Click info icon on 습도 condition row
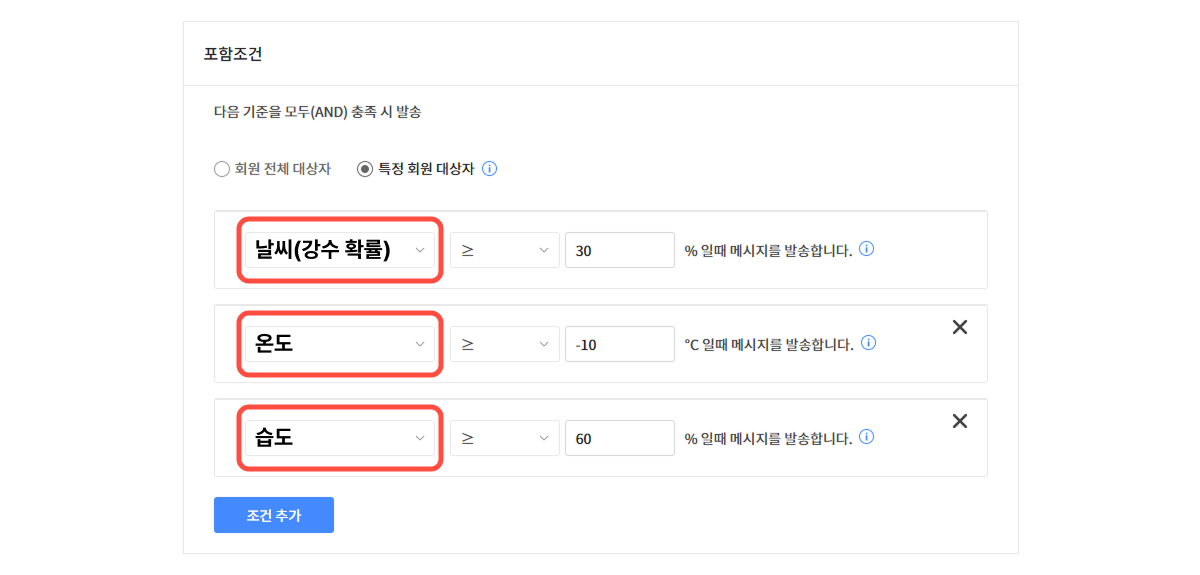 coord(867,437)
